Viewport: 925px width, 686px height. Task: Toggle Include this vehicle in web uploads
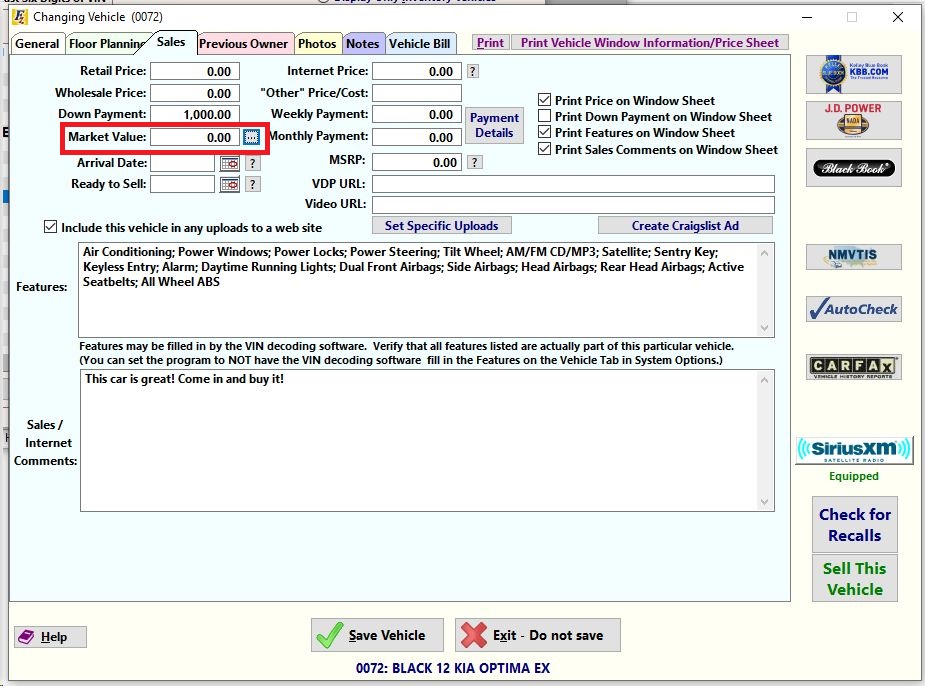pyautogui.click(x=51, y=227)
